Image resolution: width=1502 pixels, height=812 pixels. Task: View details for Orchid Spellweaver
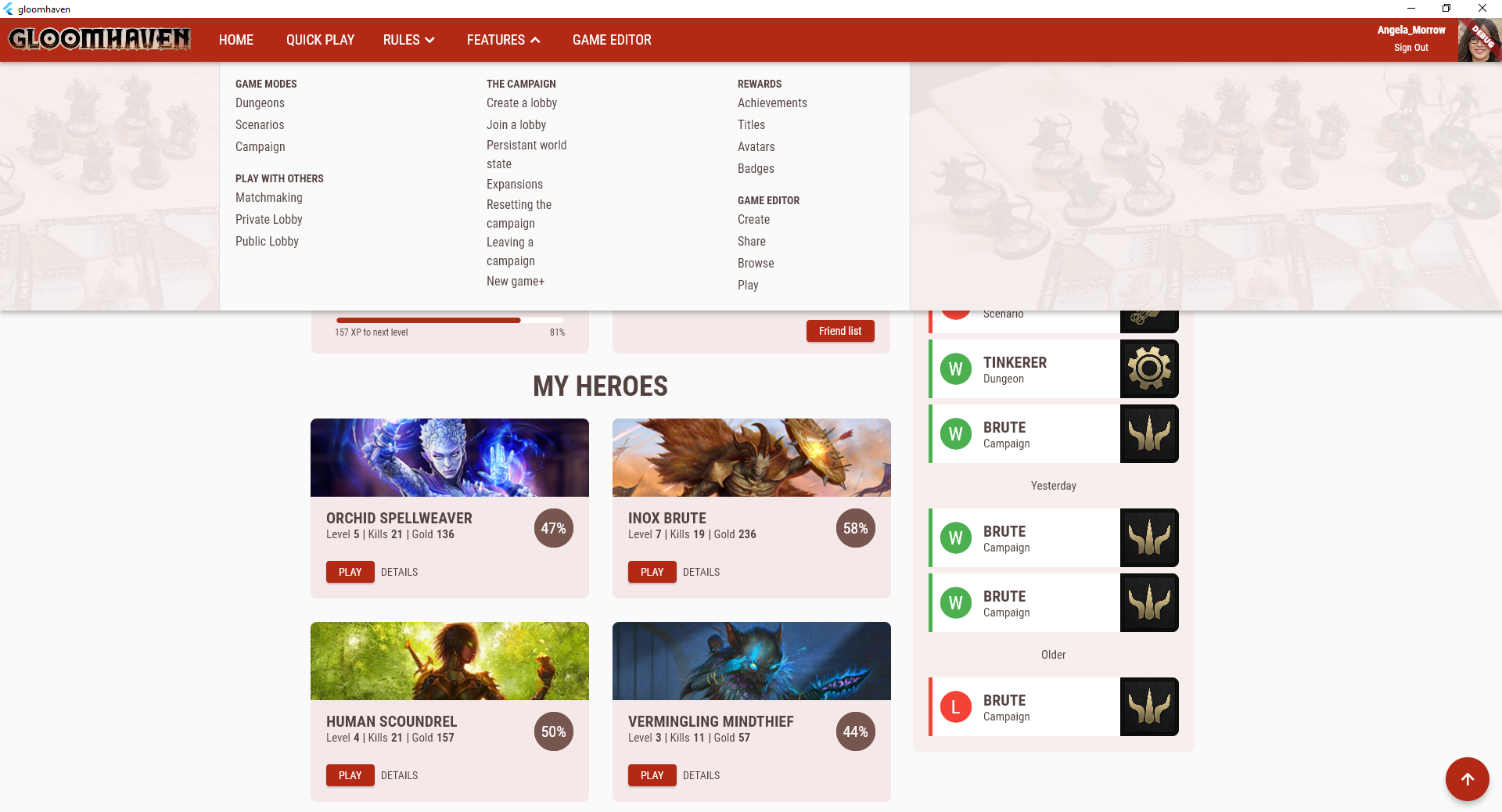click(x=399, y=572)
